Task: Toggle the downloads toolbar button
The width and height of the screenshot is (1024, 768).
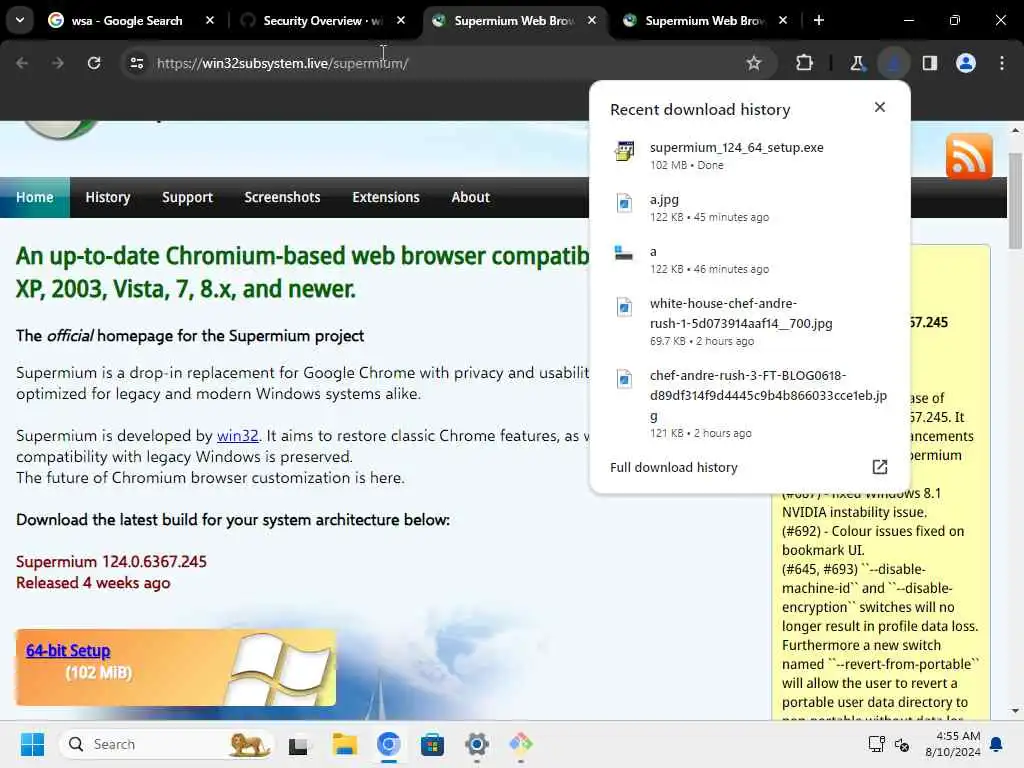Action: [893, 63]
